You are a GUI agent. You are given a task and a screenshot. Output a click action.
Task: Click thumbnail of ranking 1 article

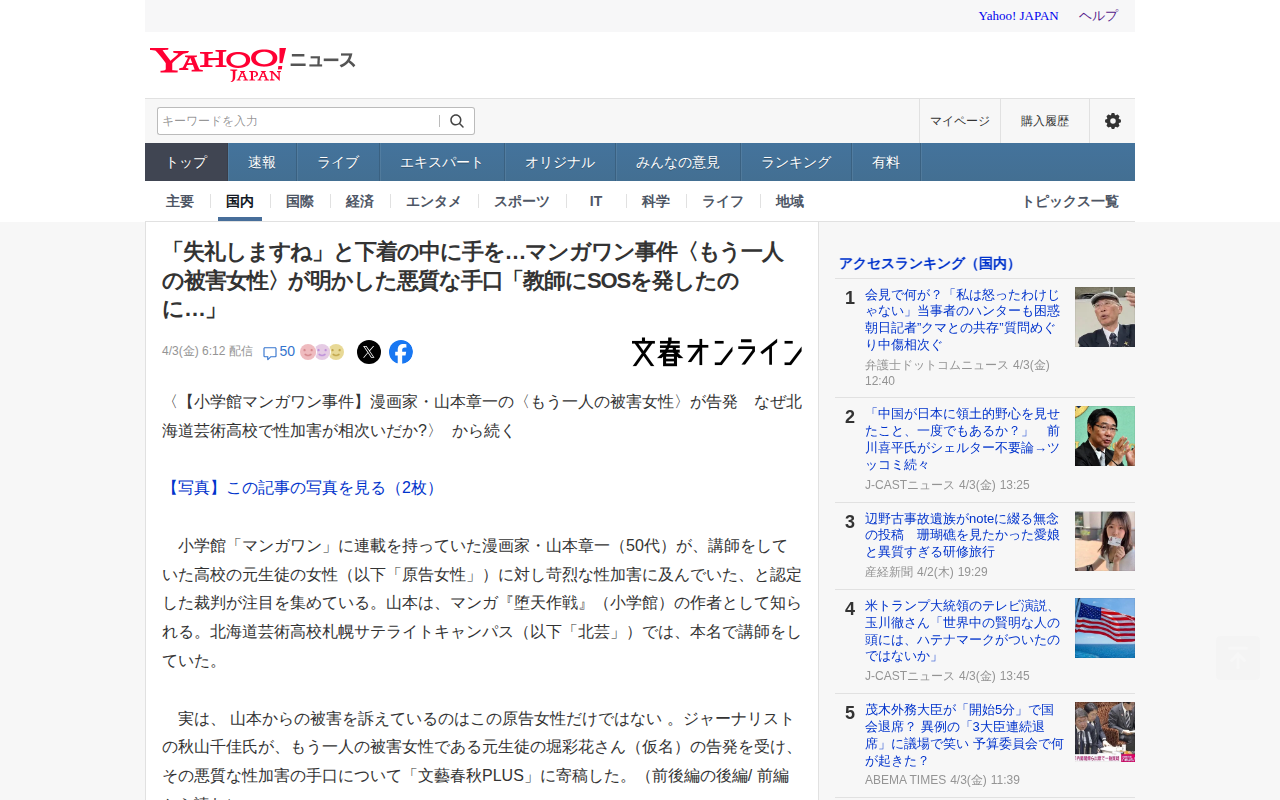(x=1105, y=317)
